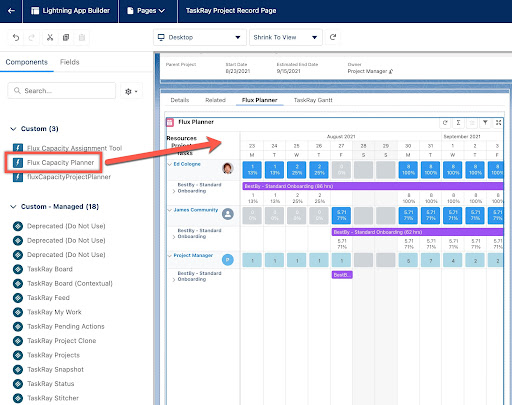The width and height of the screenshot is (512, 405).
Task: Open the Details tab on the record page
Action: coord(180,100)
